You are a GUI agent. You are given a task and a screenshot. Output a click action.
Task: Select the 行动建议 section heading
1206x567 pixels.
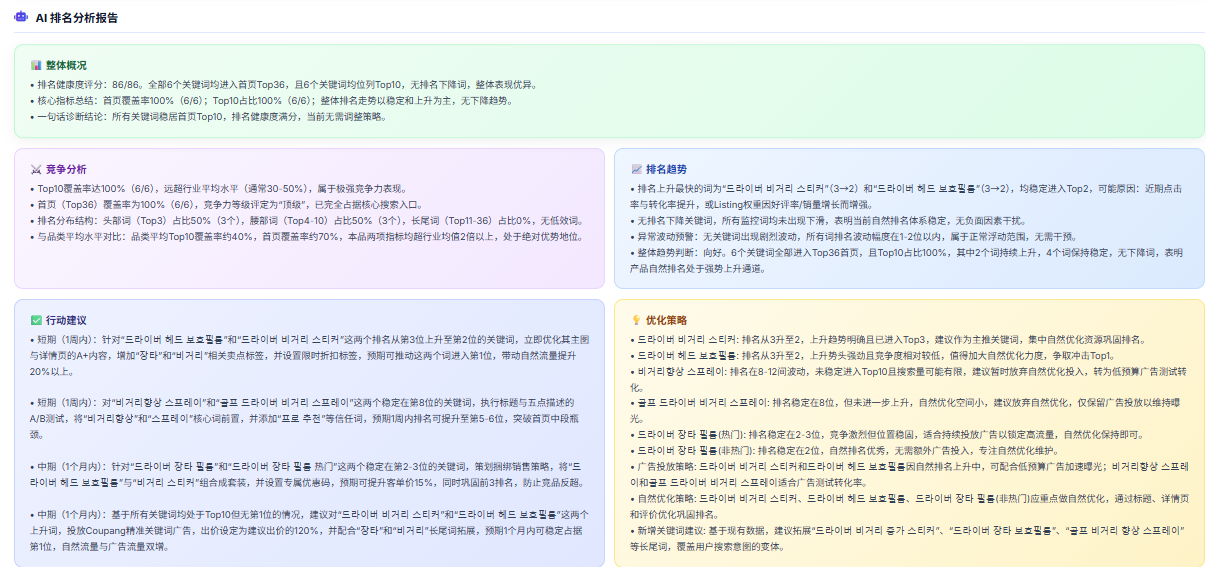point(66,320)
